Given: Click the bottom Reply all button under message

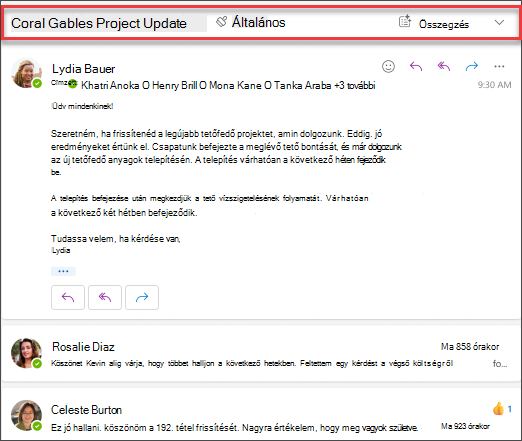Looking at the screenshot, I should [105, 297].
